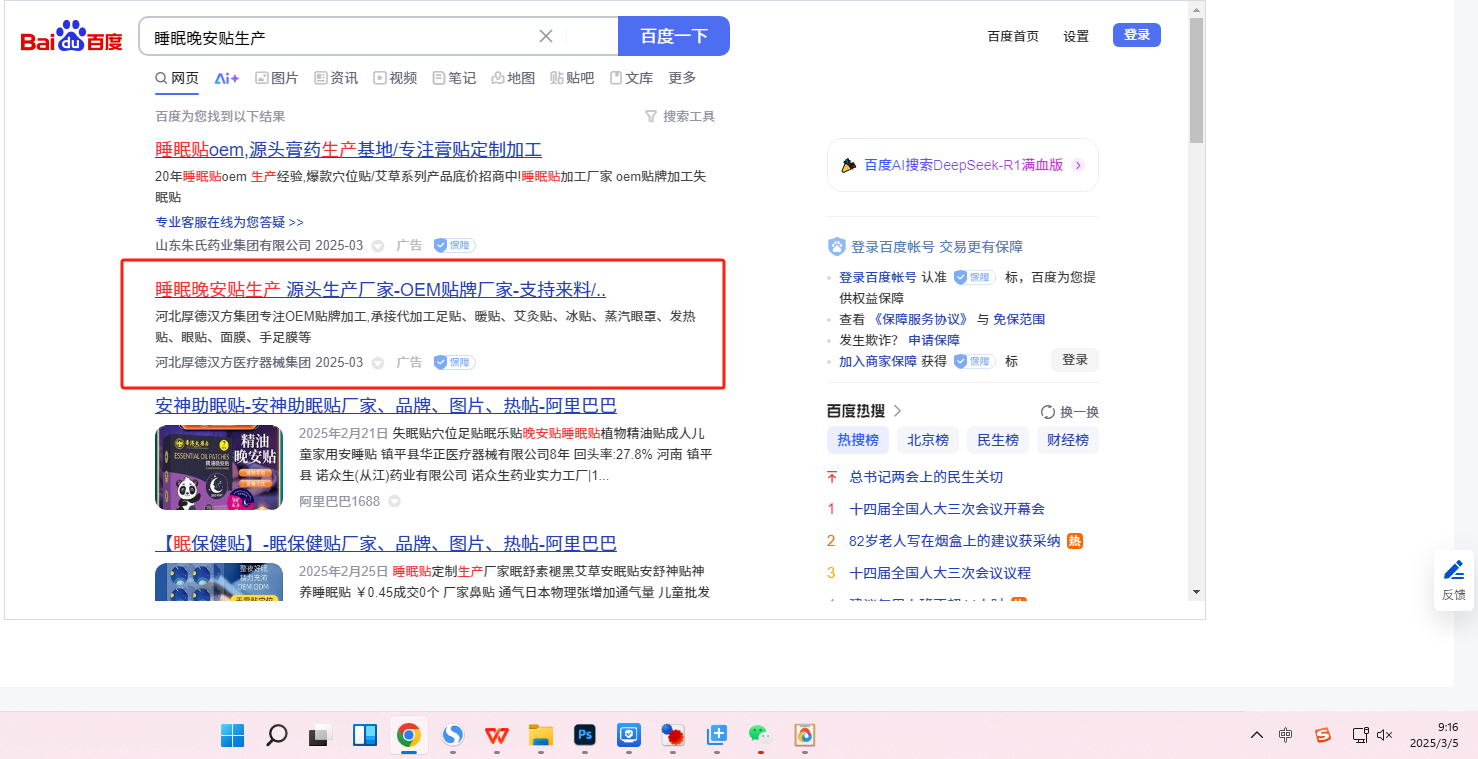Open the 睡眠晚安贴生产 源头生产厂家 result
The height and width of the screenshot is (759, 1478).
click(x=381, y=290)
